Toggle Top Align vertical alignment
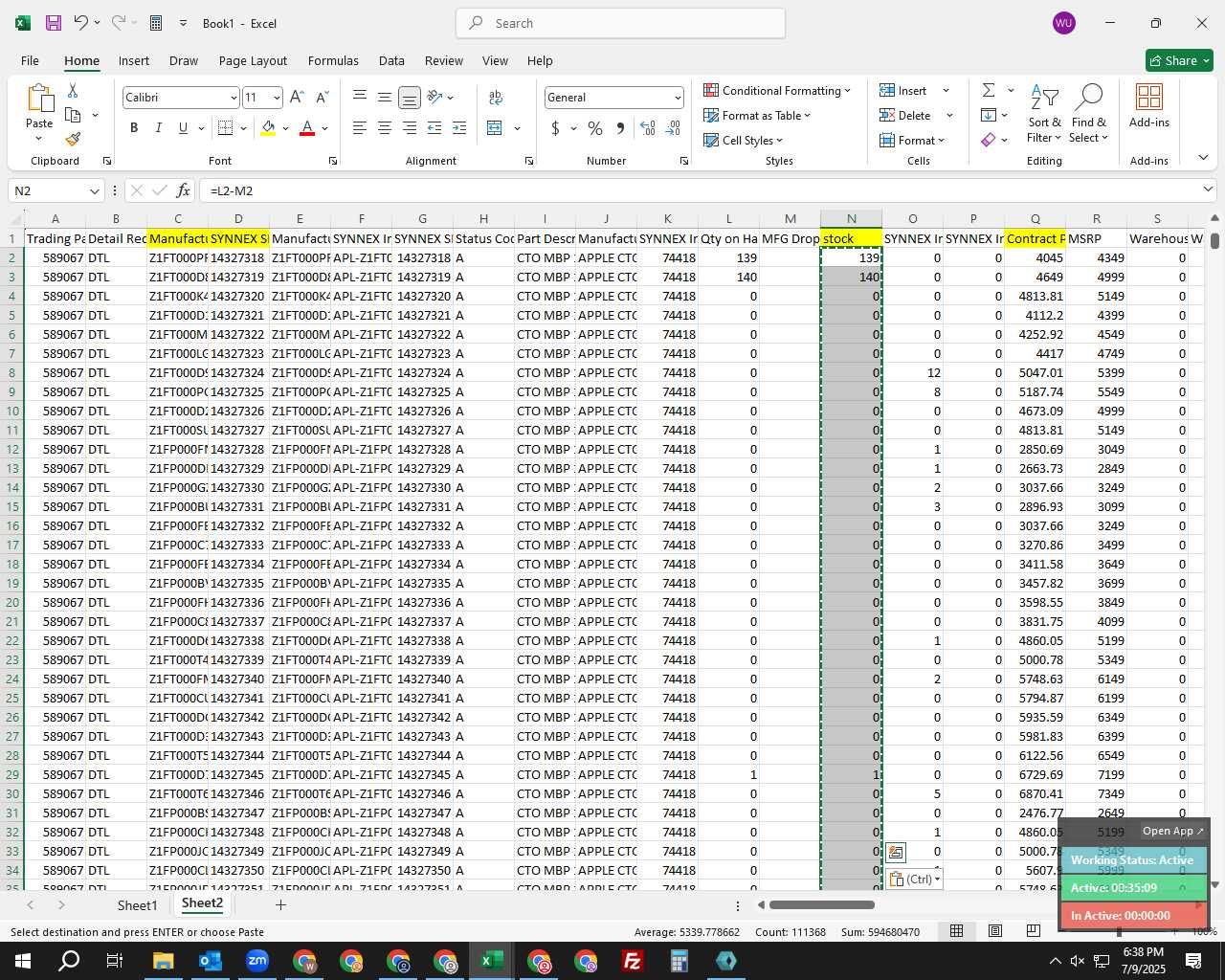 [360, 98]
